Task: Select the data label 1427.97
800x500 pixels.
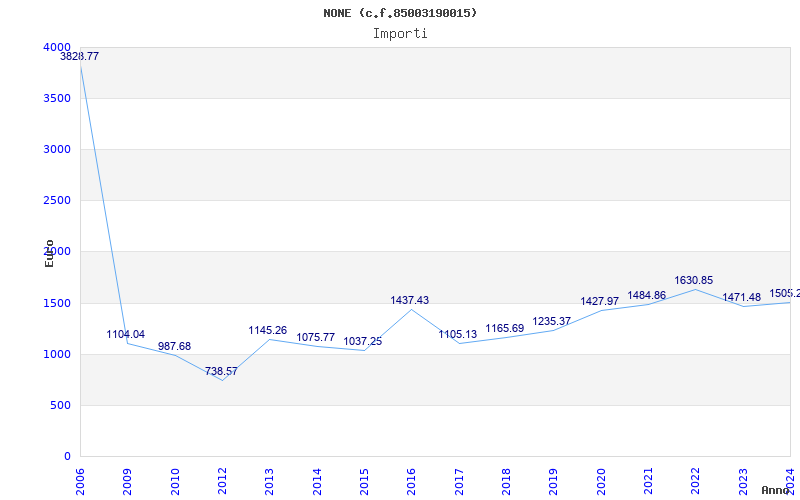Action: tap(599, 302)
